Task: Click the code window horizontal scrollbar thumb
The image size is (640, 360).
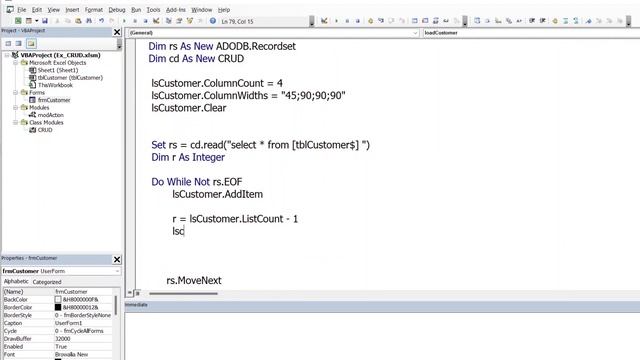Action: click(x=183, y=293)
